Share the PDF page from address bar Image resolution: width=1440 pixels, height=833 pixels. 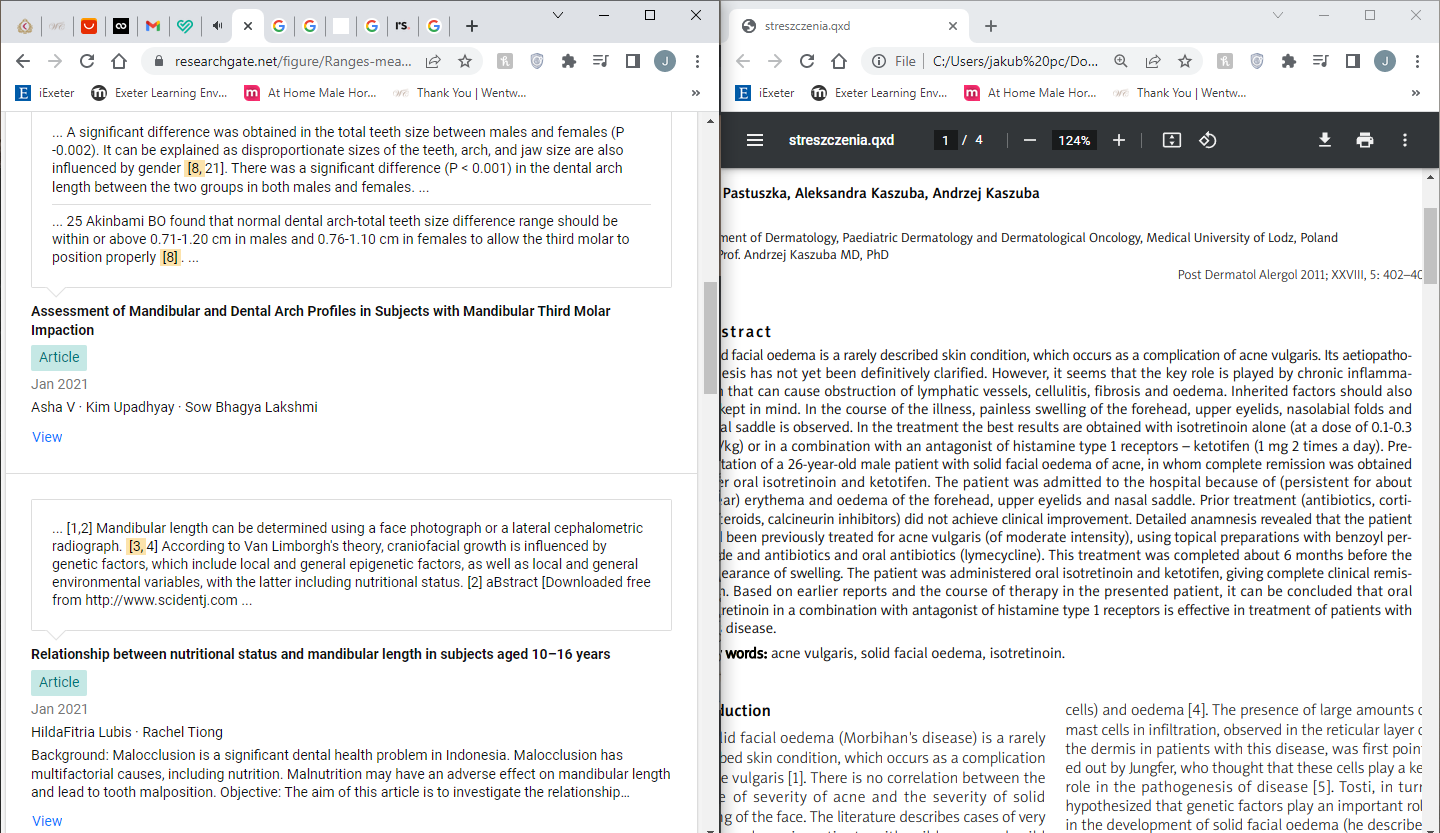pyautogui.click(x=1153, y=61)
